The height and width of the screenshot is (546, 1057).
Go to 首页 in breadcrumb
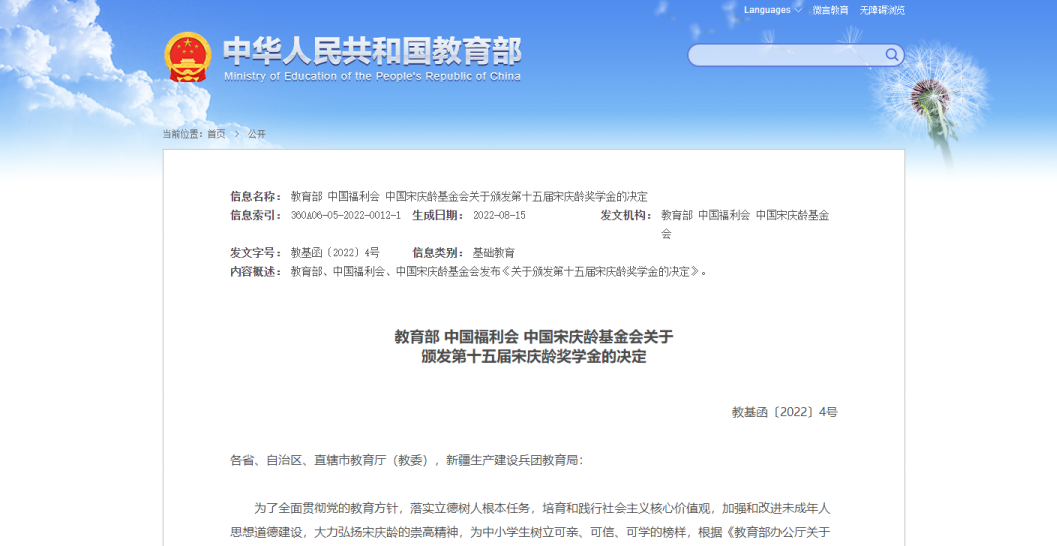pyautogui.click(x=216, y=134)
